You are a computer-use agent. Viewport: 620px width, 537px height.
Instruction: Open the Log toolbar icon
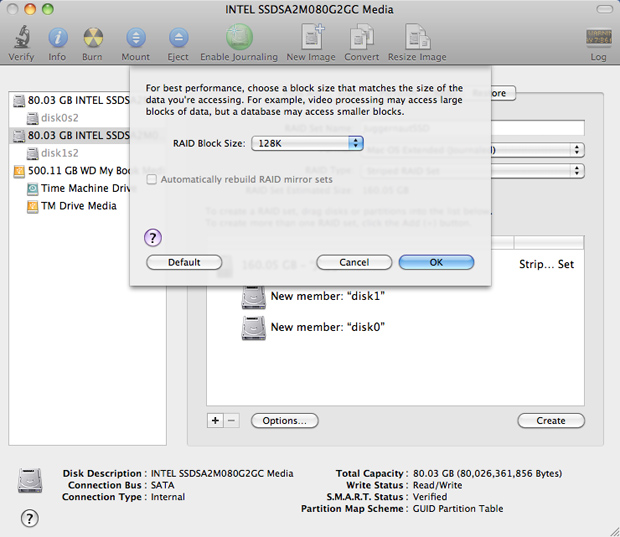[x=599, y=38]
